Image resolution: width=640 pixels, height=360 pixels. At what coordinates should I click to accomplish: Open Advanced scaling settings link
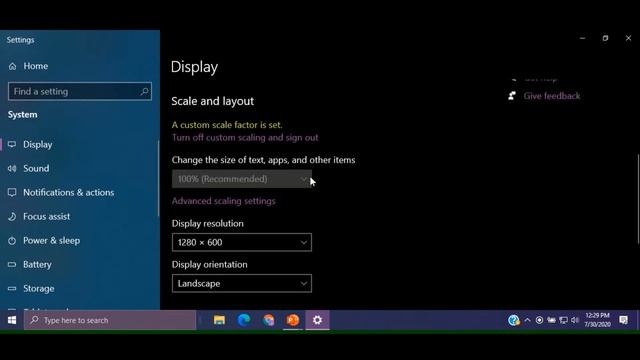click(x=224, y=201)
